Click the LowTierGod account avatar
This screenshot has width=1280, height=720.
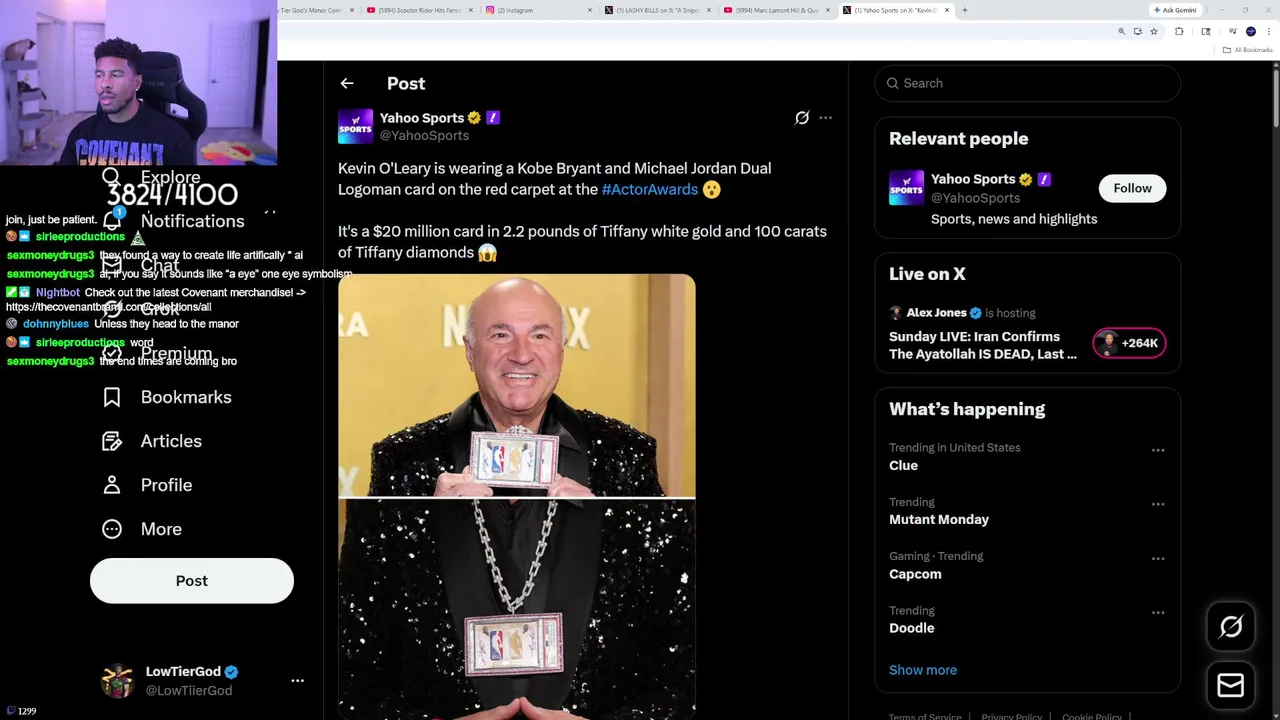pos(118,680)
